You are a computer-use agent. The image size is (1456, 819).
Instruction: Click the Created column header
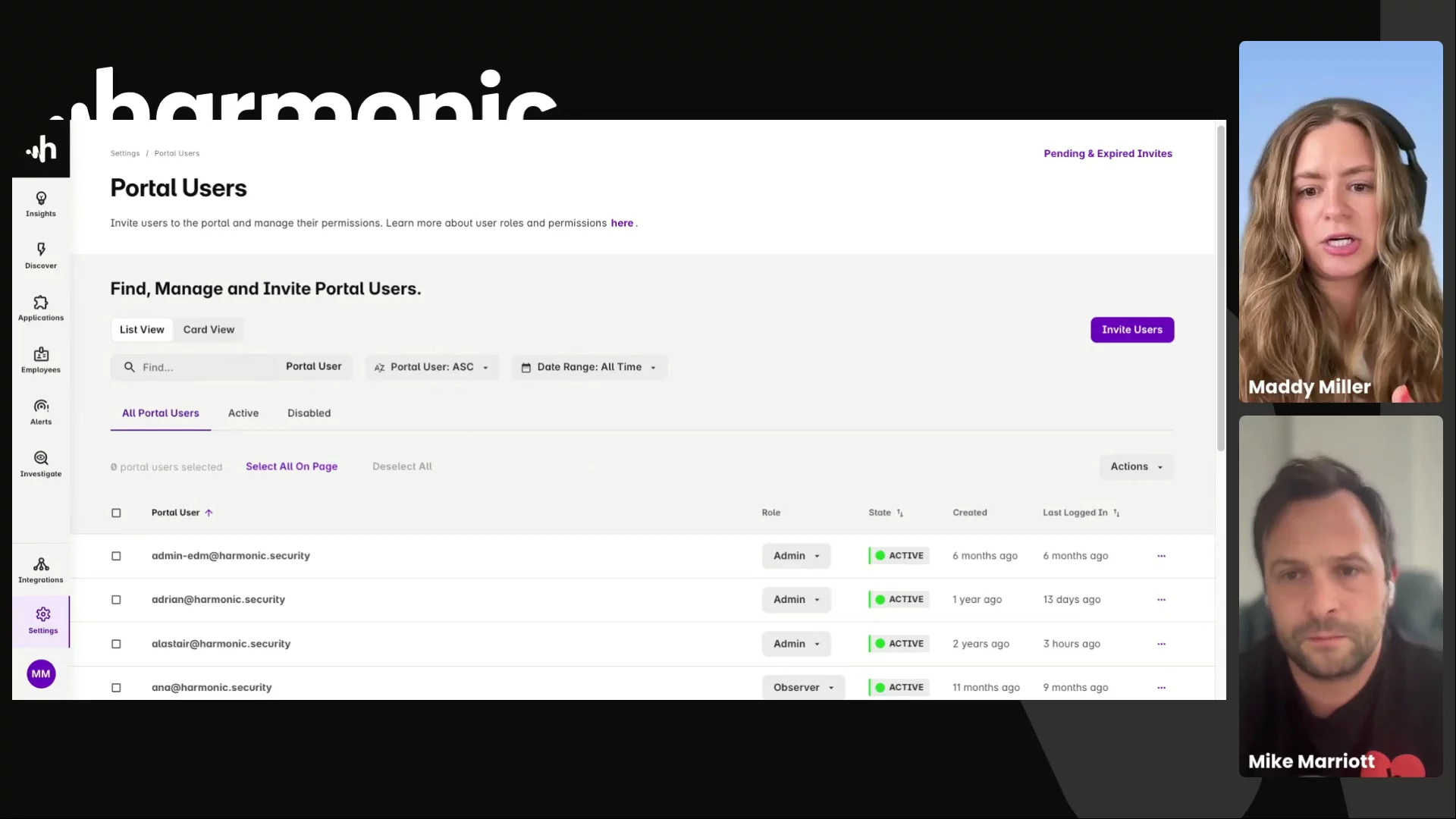(970, 513)
